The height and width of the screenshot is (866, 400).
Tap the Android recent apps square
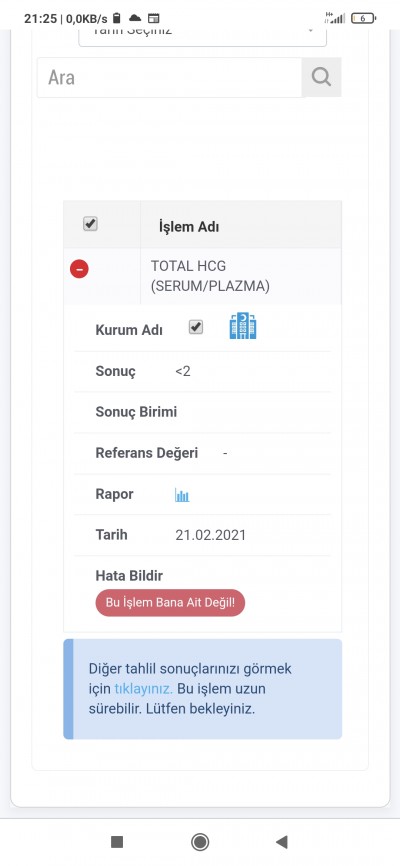click(117, 842)
